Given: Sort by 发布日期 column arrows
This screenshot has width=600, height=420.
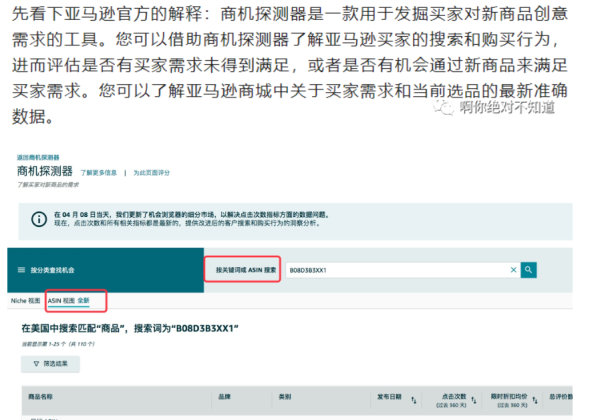Looking at the screenshot, I should (x=414, y=400).
